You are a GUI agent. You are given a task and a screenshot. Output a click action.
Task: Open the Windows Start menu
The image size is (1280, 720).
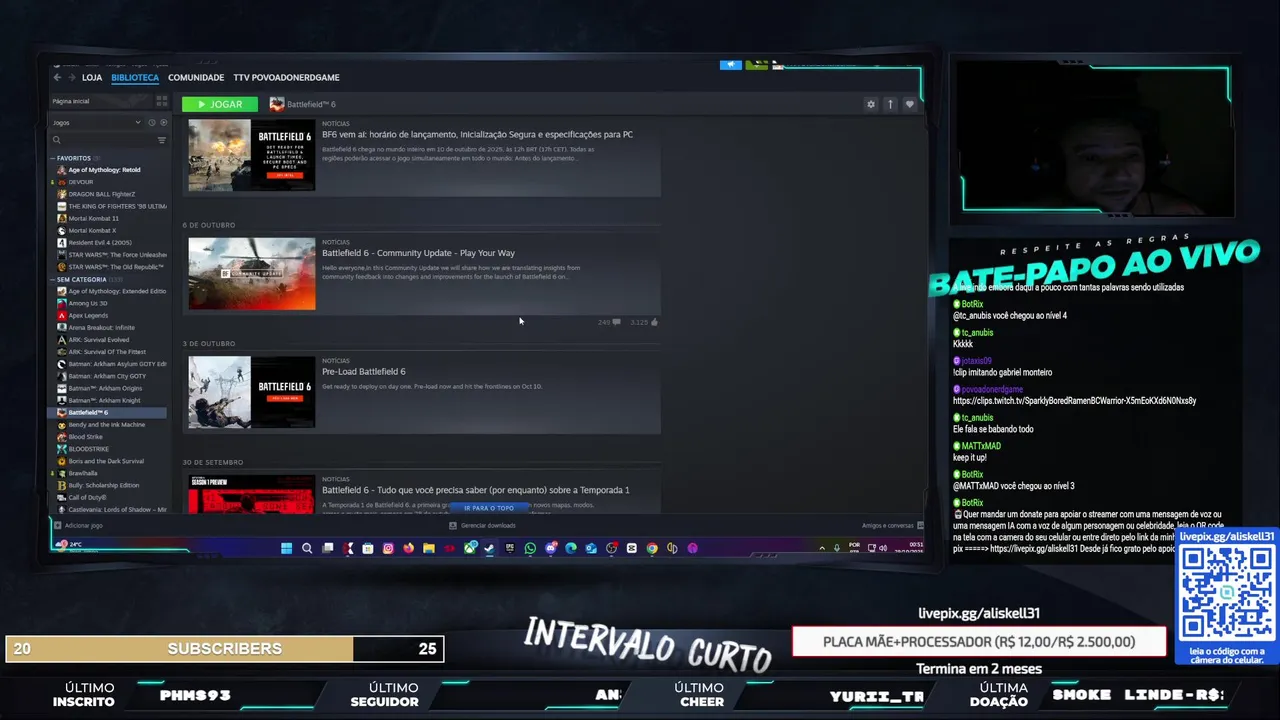pyautogui.click(x=286, y=548)
